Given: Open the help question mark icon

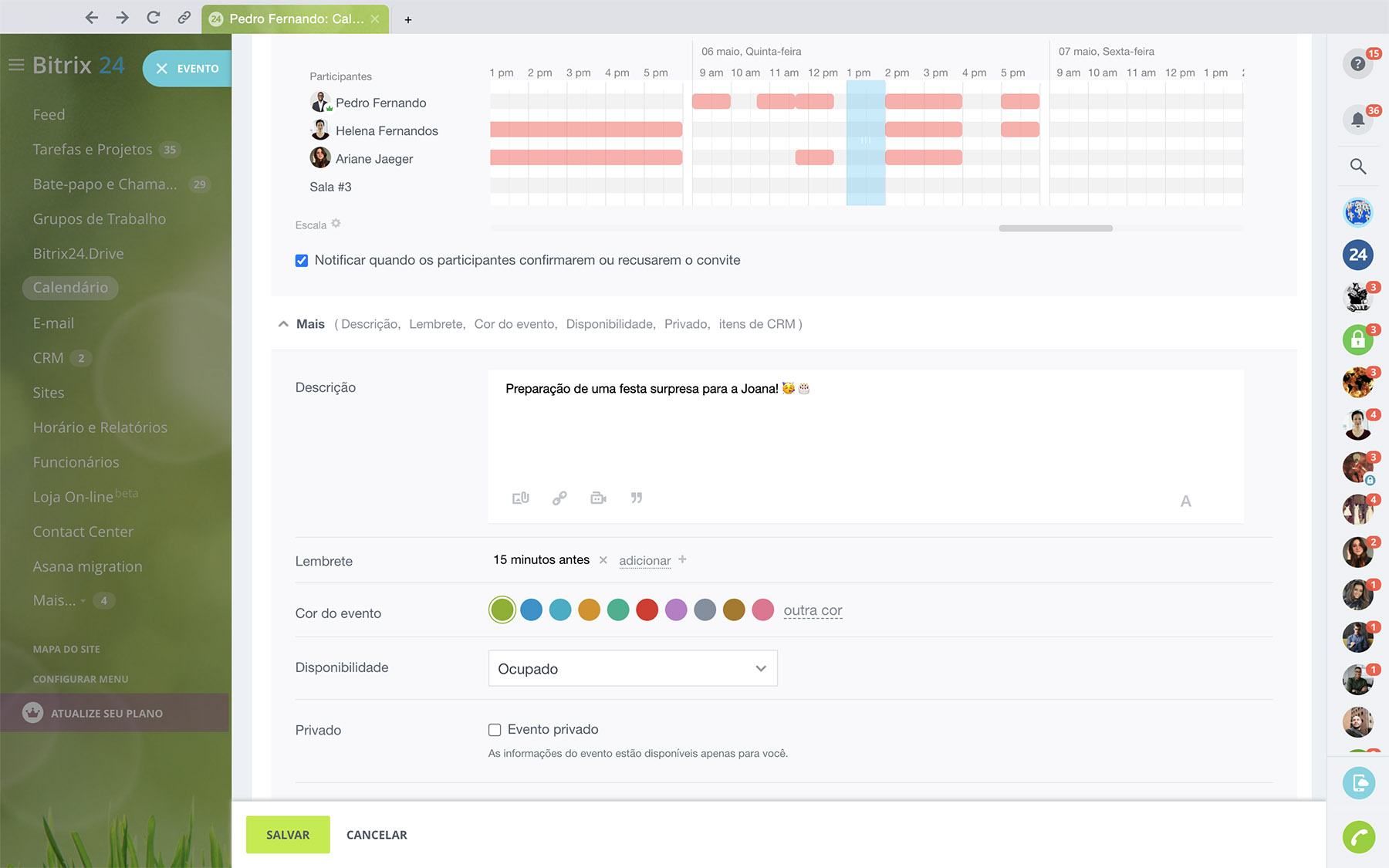Looking at the screenshot, I should click(x=1357, y=63).
